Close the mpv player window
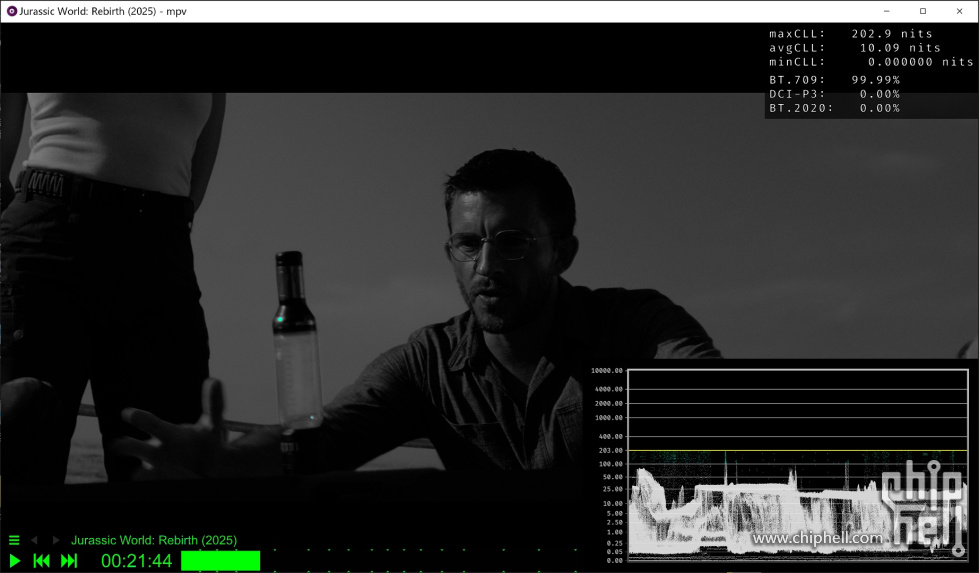979x573 pixels. click(961, 11)
